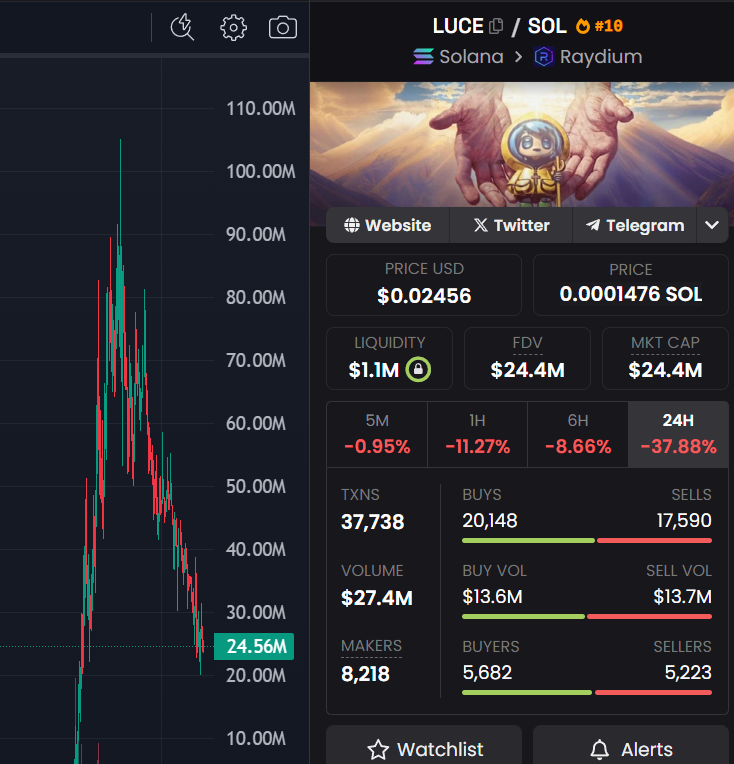Click the SELL VOL $13.7M value
The width and height of the screenshot is (734, 764).
682,596
